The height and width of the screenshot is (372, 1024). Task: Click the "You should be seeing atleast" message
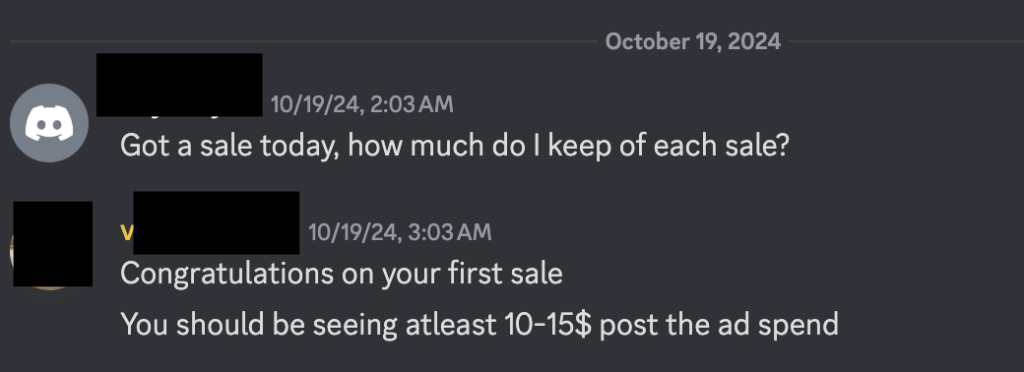[479, 324]
